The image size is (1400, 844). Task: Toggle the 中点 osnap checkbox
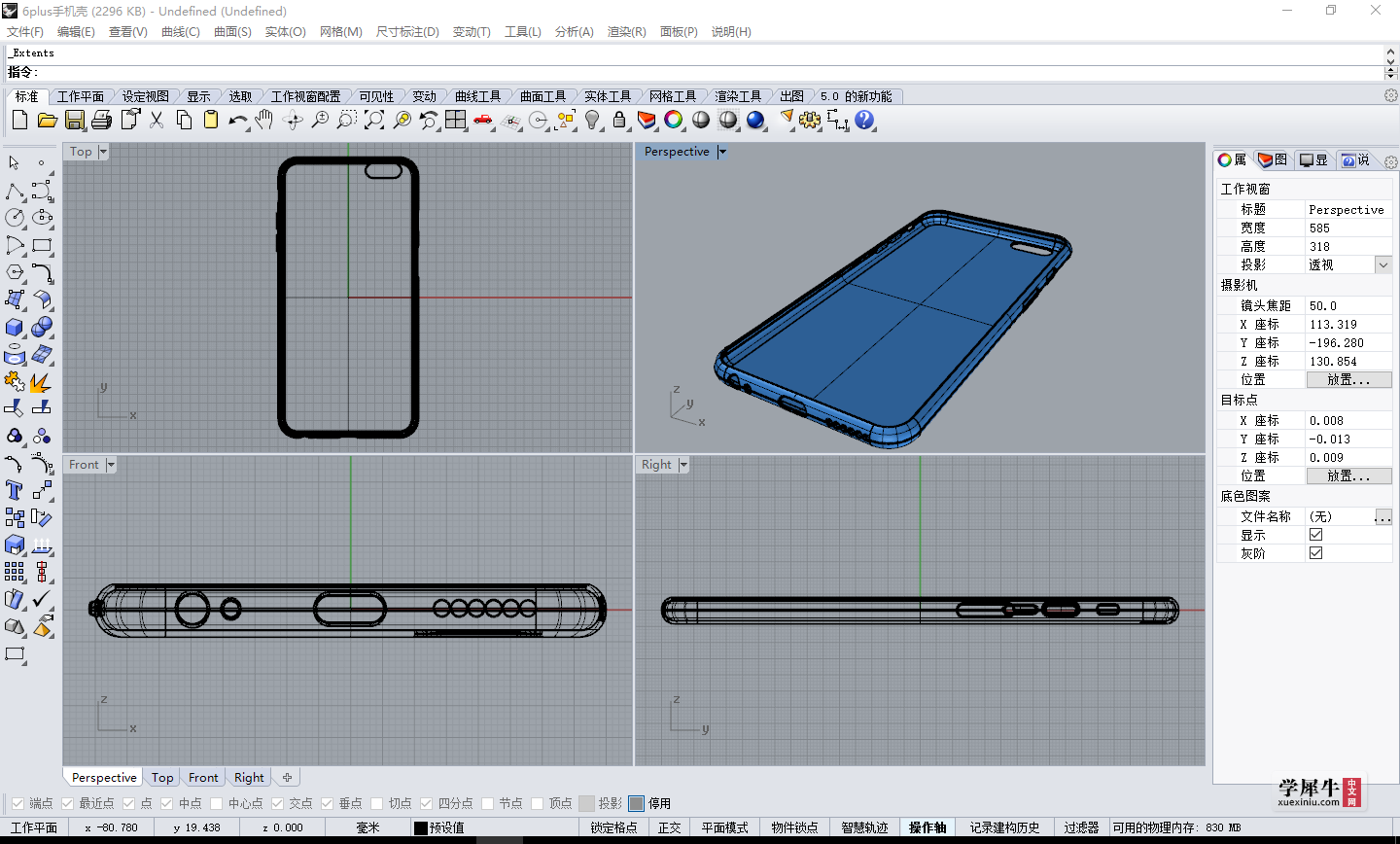click(x=167, y=803)
